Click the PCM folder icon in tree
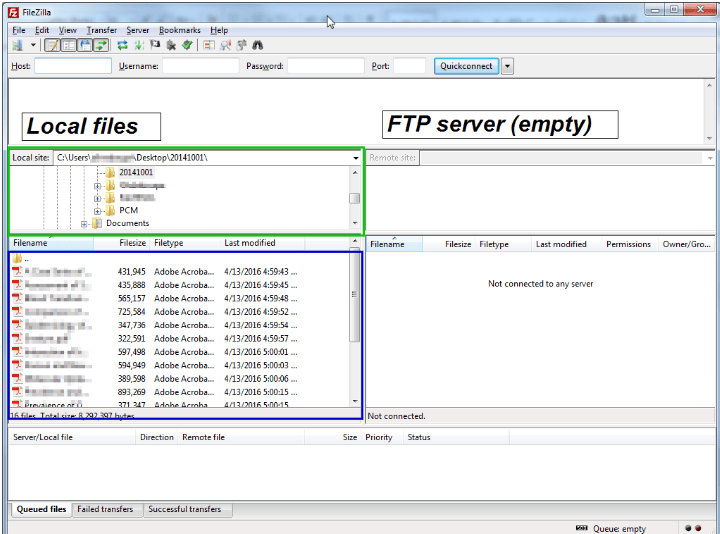 [110, 210]
